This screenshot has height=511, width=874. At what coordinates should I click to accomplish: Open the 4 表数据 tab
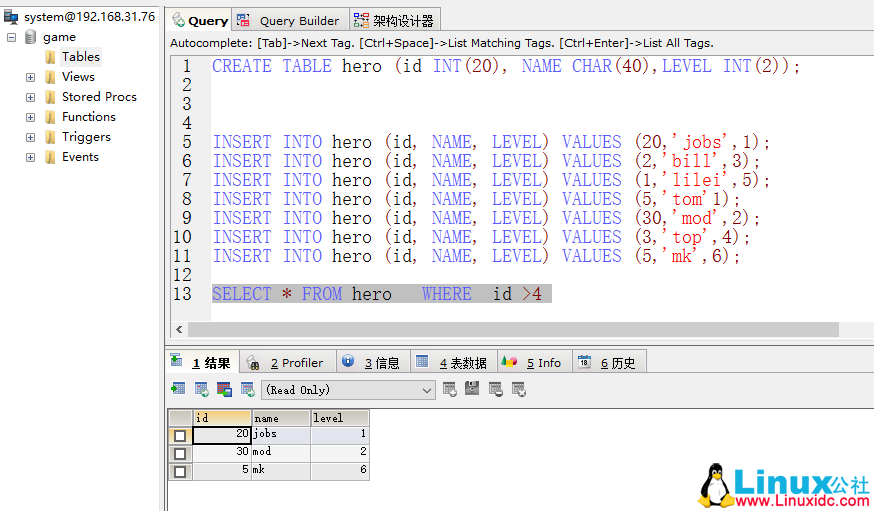453,363
